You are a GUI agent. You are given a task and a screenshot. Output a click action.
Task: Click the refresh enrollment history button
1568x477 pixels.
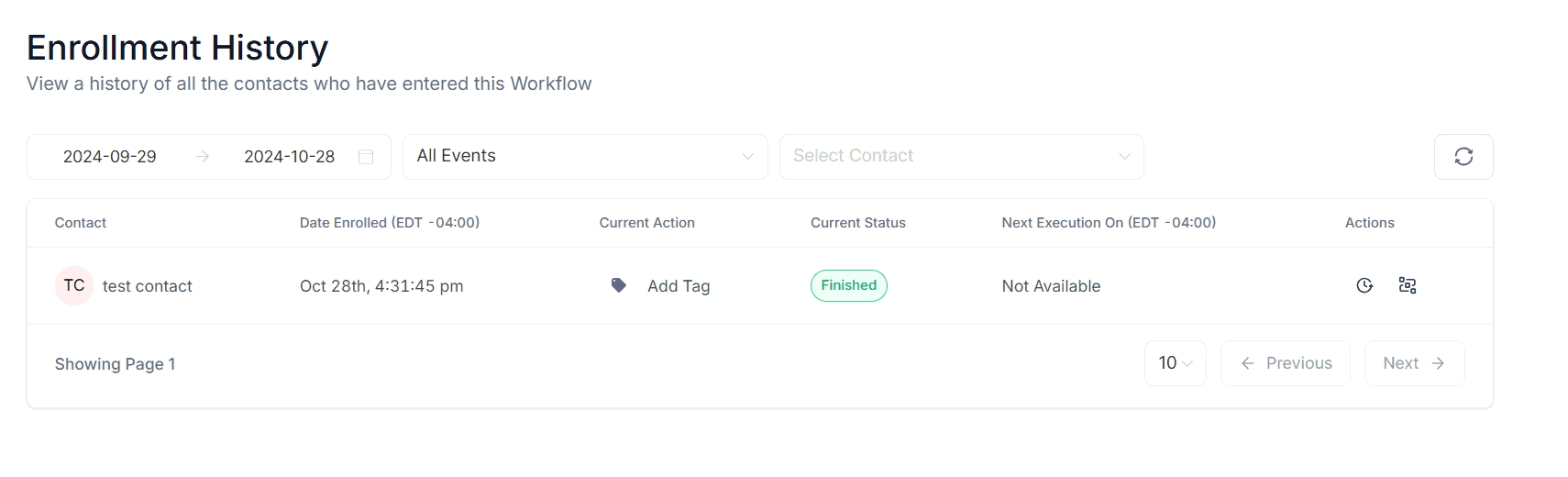click(1463, 157)
